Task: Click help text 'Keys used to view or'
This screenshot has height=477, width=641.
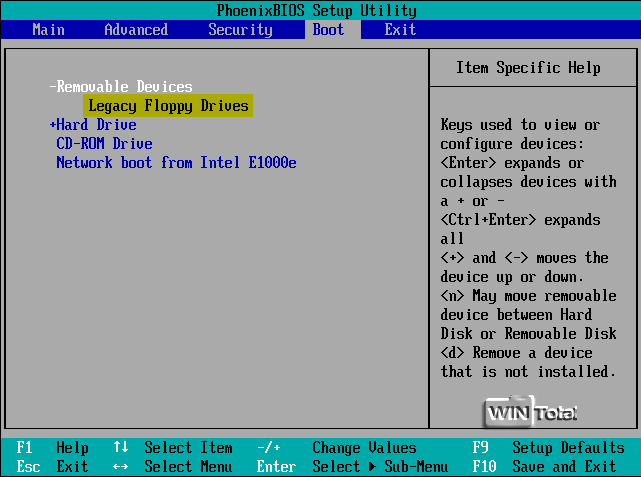Action: [520, 125]
